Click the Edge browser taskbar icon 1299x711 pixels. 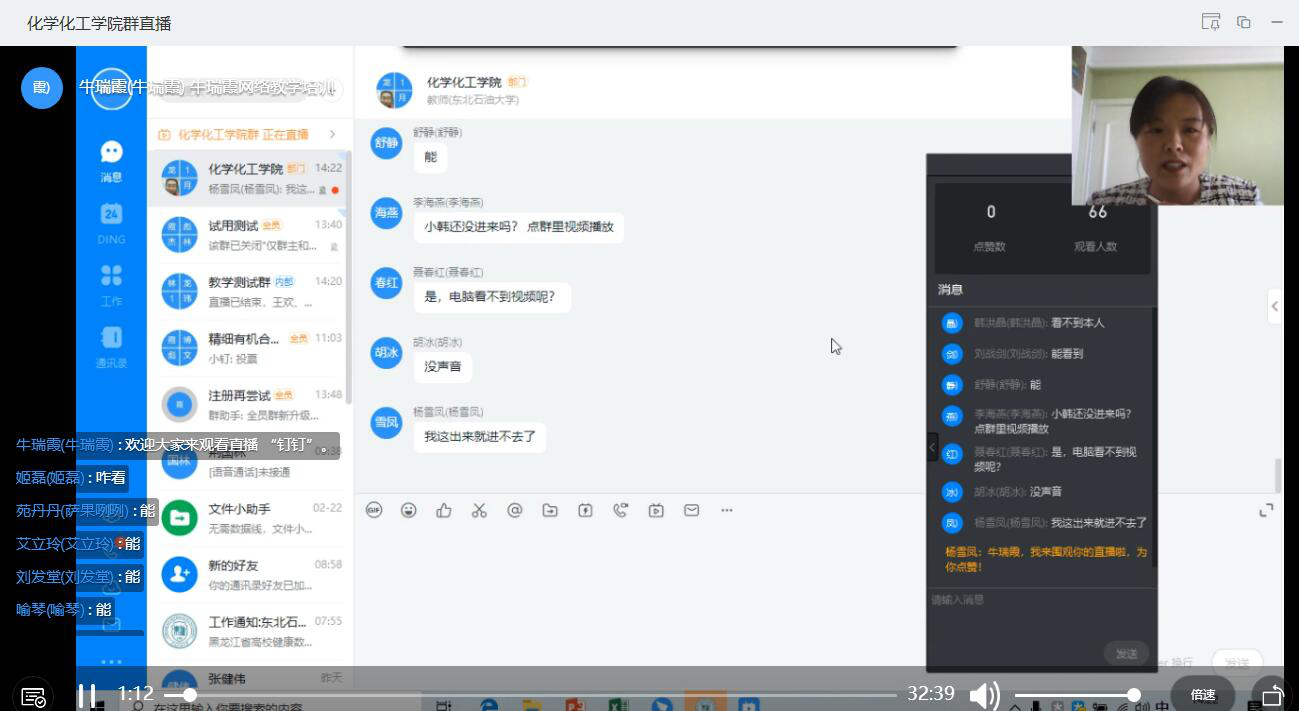(x=489, y=704)
